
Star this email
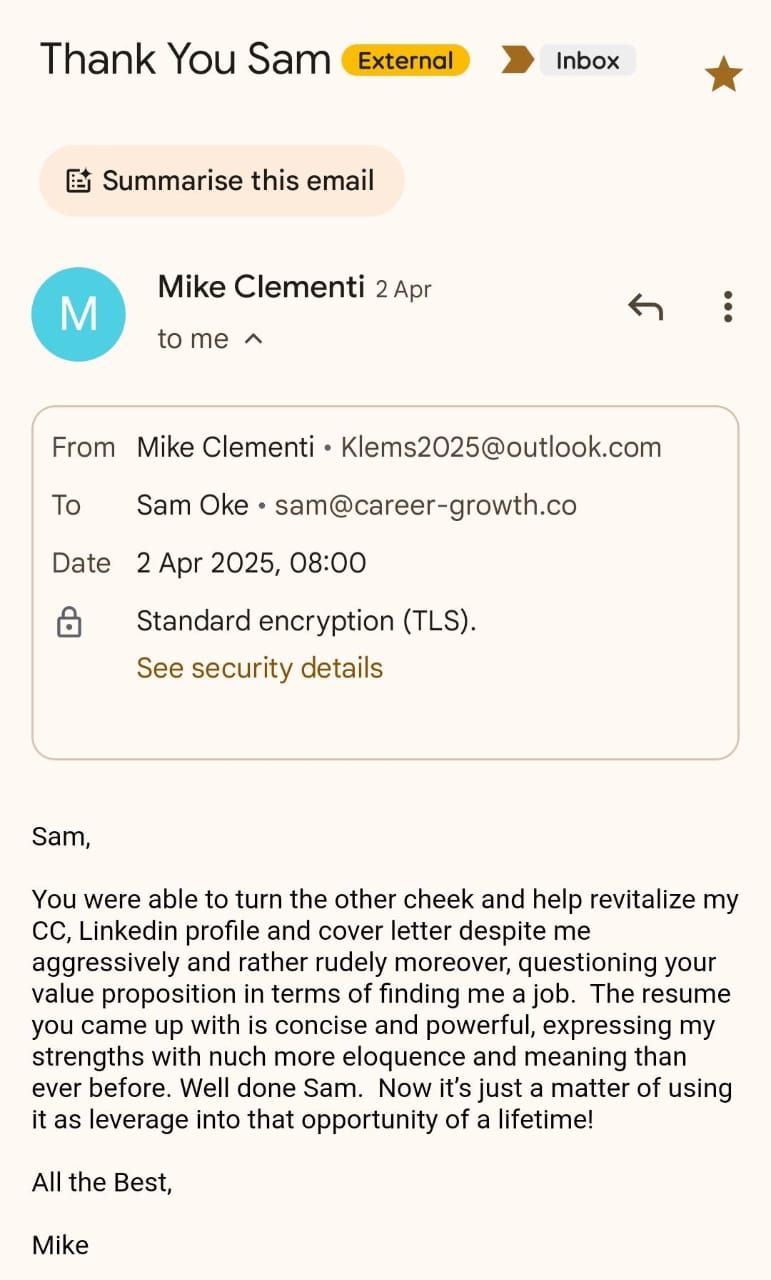[723, 75]
